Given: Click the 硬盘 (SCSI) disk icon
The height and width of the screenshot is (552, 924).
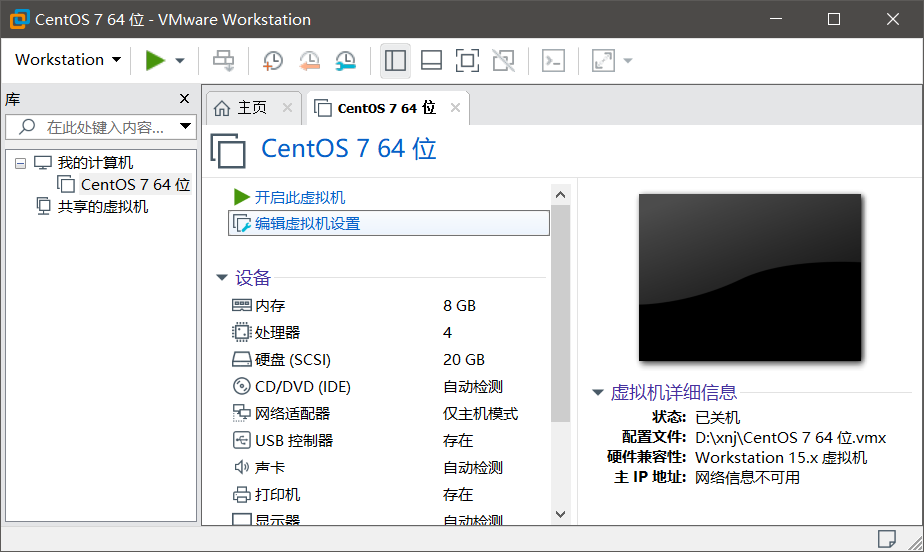Looking at the screenshot, I should click(x=242, y=359).
